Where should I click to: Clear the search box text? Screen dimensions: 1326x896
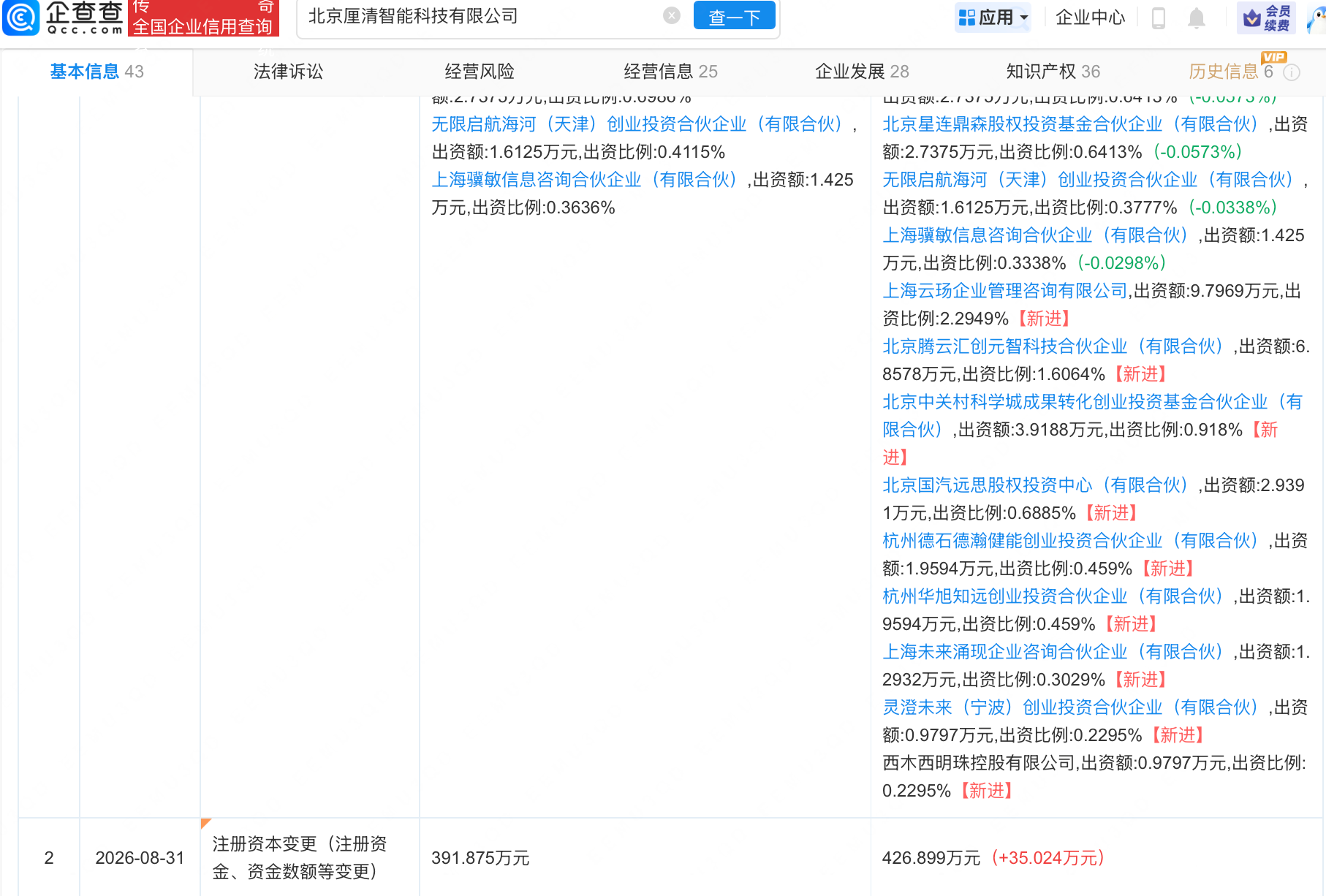[672, 15]
